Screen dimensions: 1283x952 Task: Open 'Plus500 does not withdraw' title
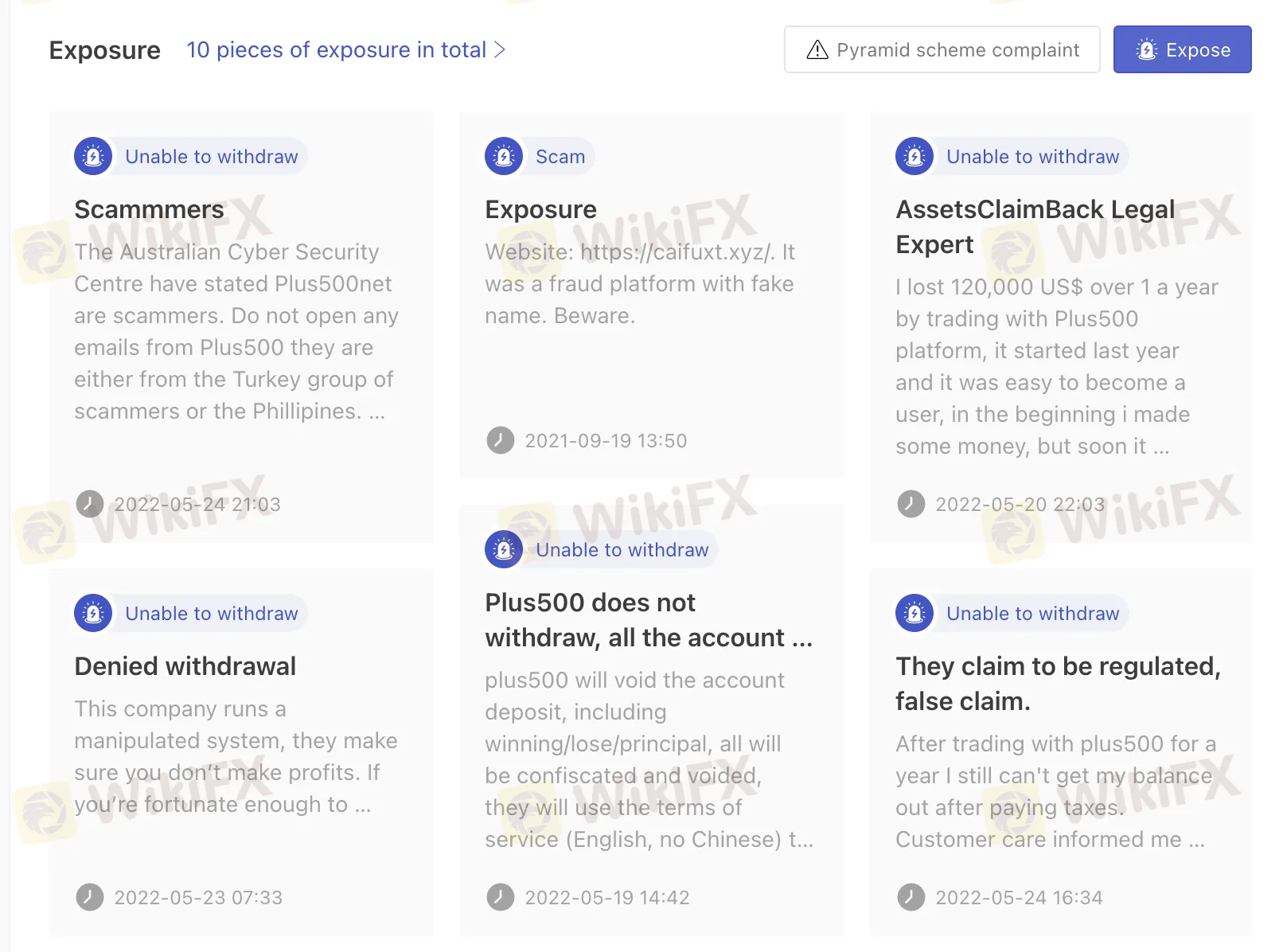point(649,620)
